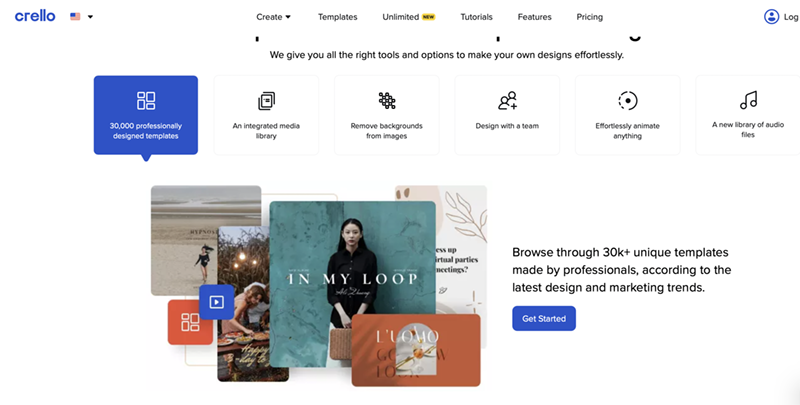
Task: Click the user account avatar icon
Action: (771, 16)
